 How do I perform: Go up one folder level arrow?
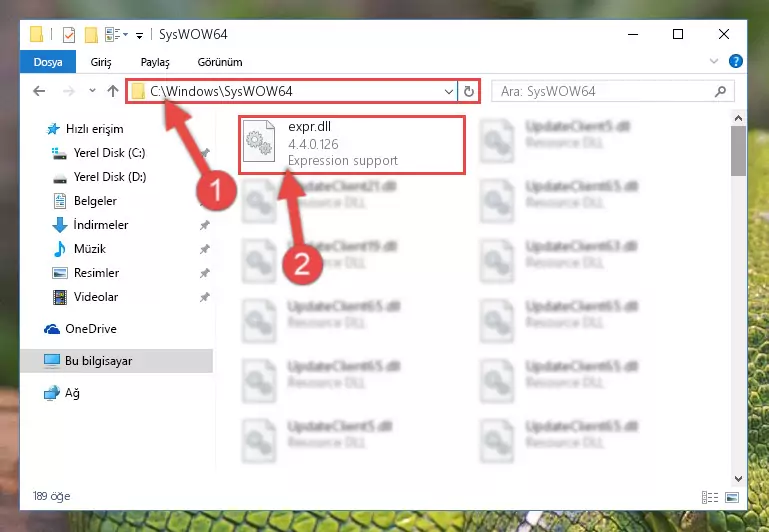point(113,91)
